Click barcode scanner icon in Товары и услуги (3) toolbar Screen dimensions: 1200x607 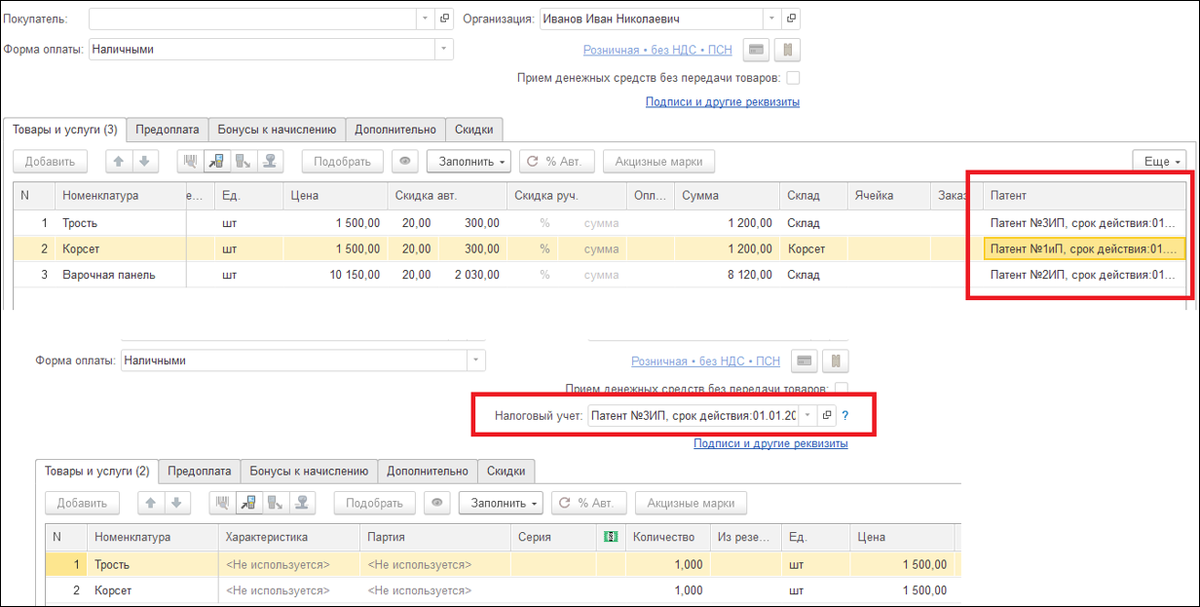pyautogui.click(x=190, y=161)
